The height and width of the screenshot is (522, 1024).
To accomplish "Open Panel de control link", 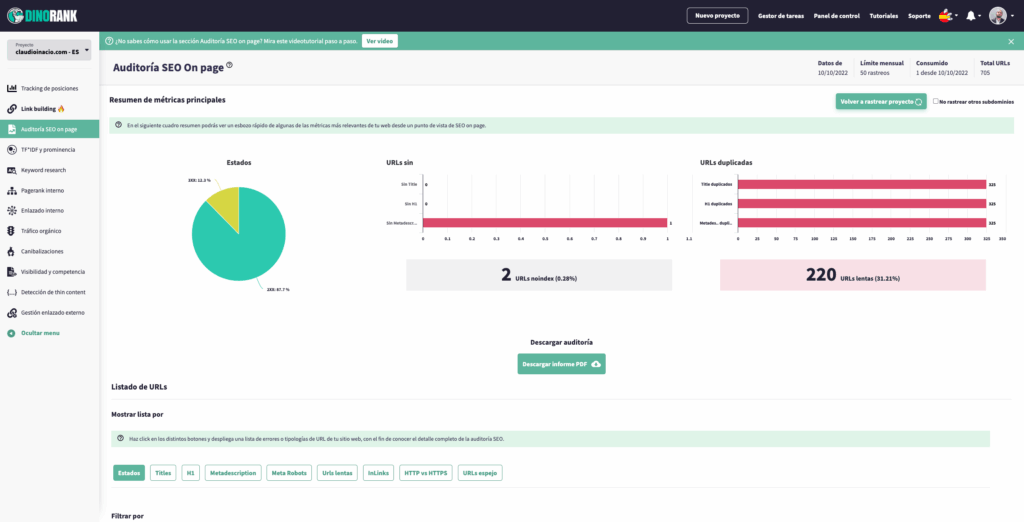I will coord(837,16).
